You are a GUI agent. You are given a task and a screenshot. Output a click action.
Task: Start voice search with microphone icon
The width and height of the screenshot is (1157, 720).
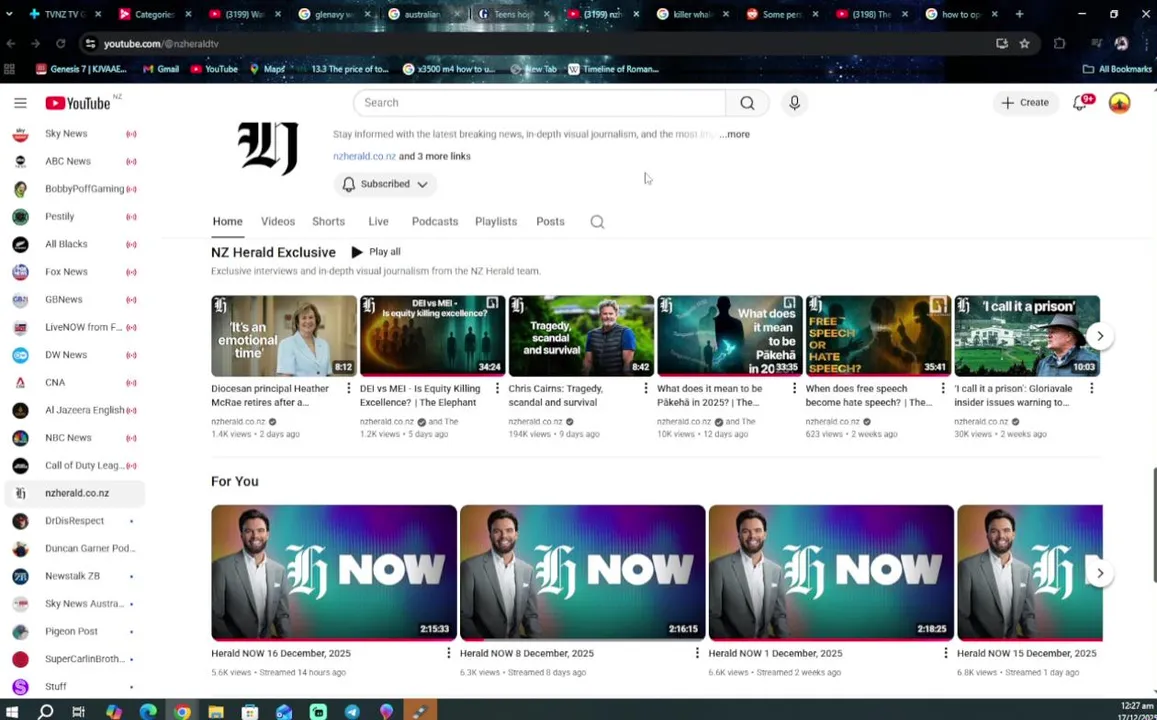click(x=795, y=103)
